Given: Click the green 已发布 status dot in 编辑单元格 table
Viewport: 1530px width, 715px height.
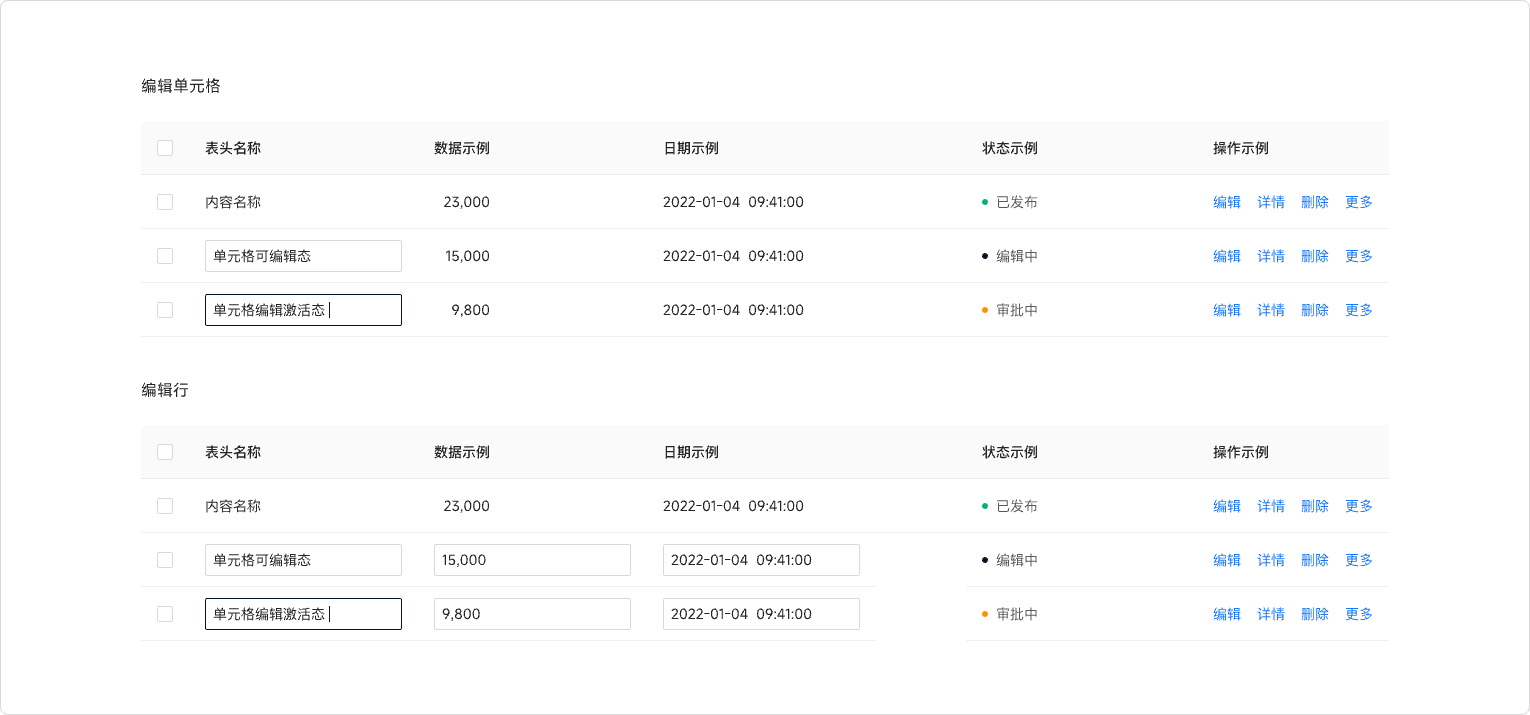Looking at the screenshot, I should pyautogui.click(x=985, y=202).
